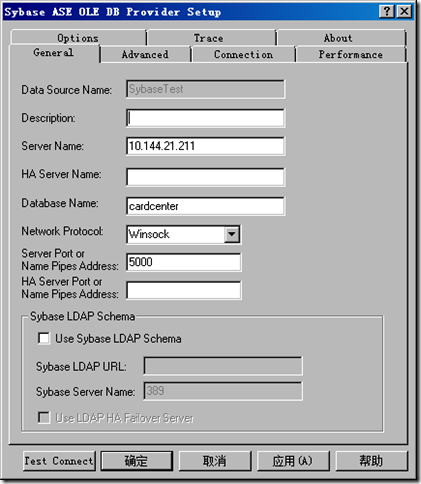Viewport: 421px width, 484px height.
Task: Click the Database Name field containing cardcenter
Action: click(205, 206)
